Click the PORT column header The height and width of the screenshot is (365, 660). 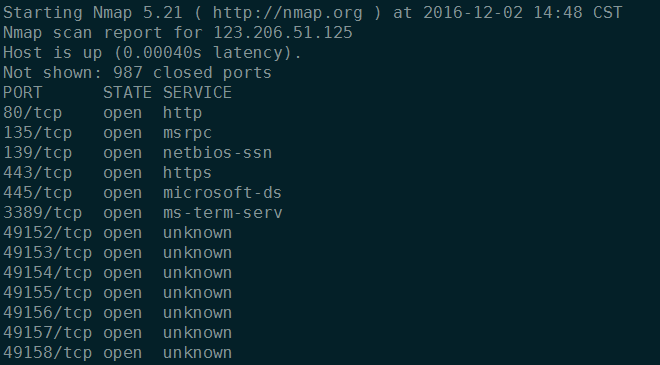pos(23,93)
